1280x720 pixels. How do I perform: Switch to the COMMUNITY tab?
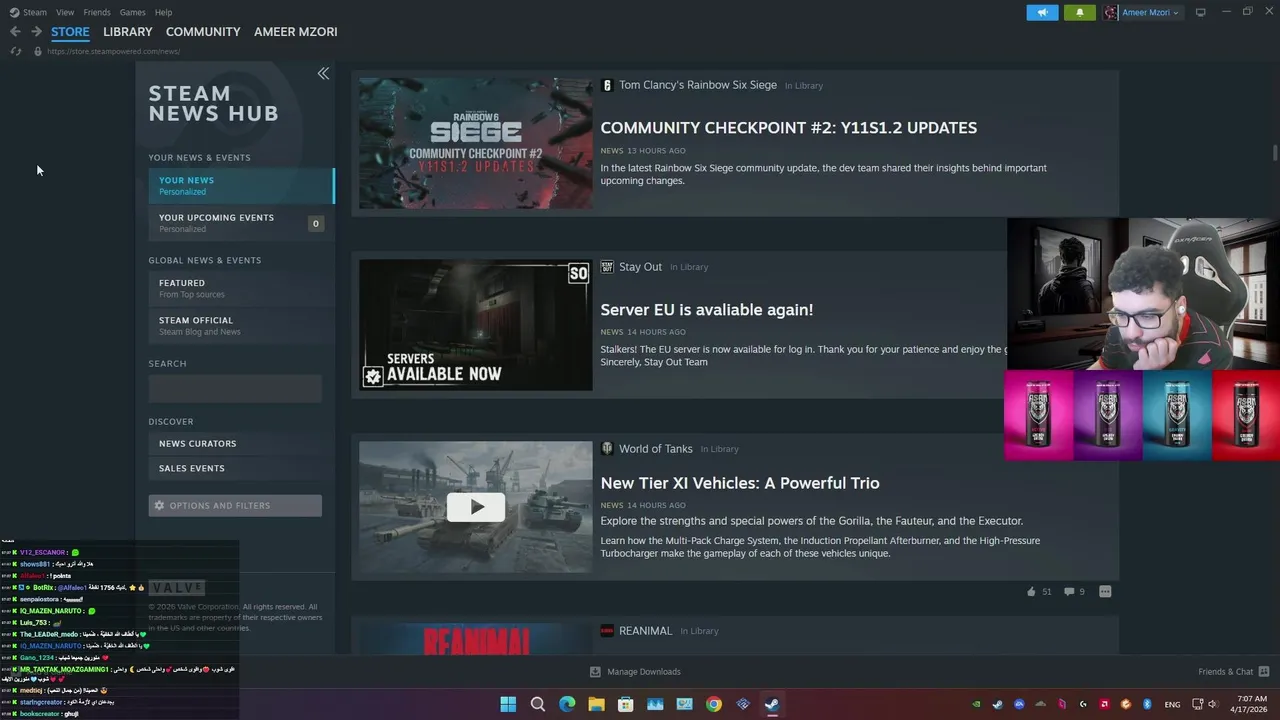tap(203, 32)
